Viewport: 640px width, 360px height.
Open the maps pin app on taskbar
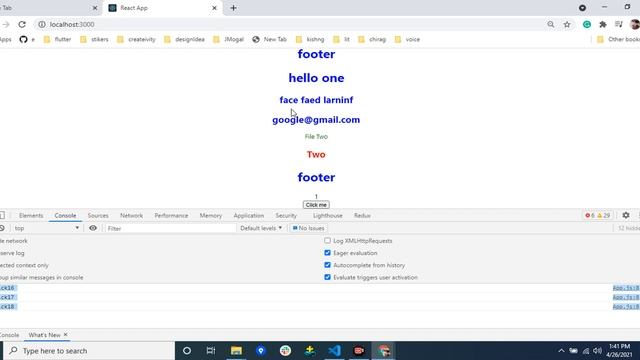pyautogui.click(x=261, y=351)
